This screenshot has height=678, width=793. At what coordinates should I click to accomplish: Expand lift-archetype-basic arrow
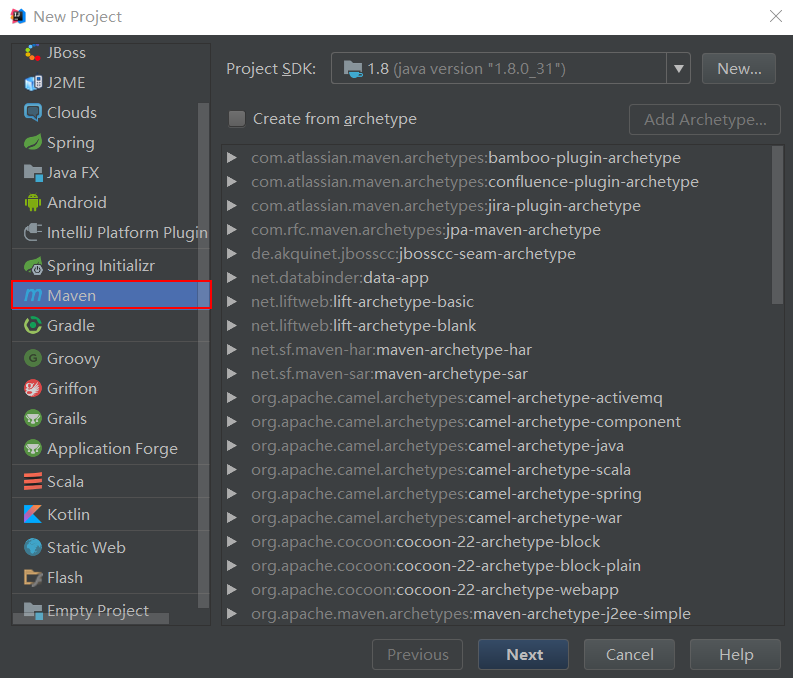point(232,302)
